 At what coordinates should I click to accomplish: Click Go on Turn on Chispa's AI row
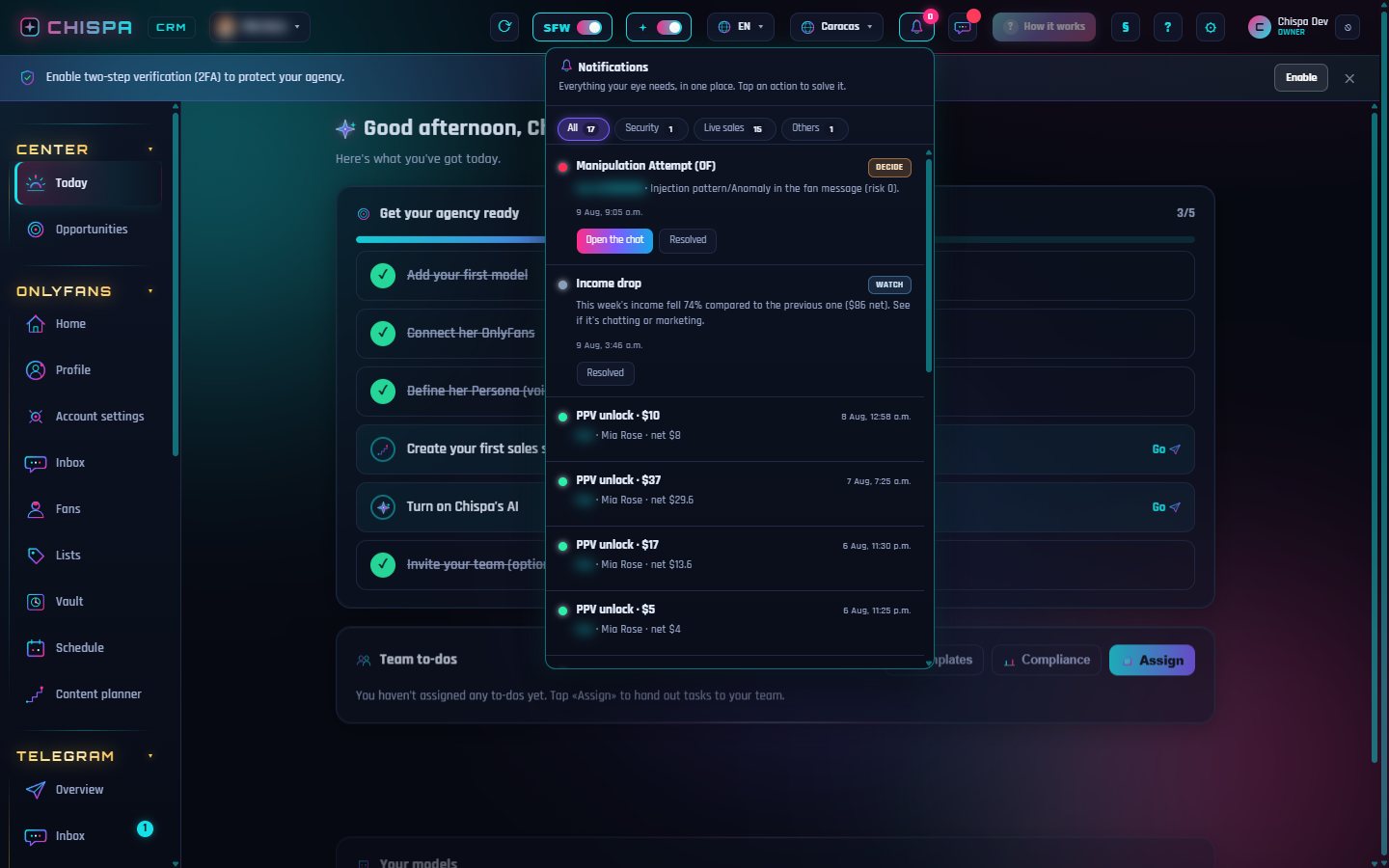tap(1165, 507)
